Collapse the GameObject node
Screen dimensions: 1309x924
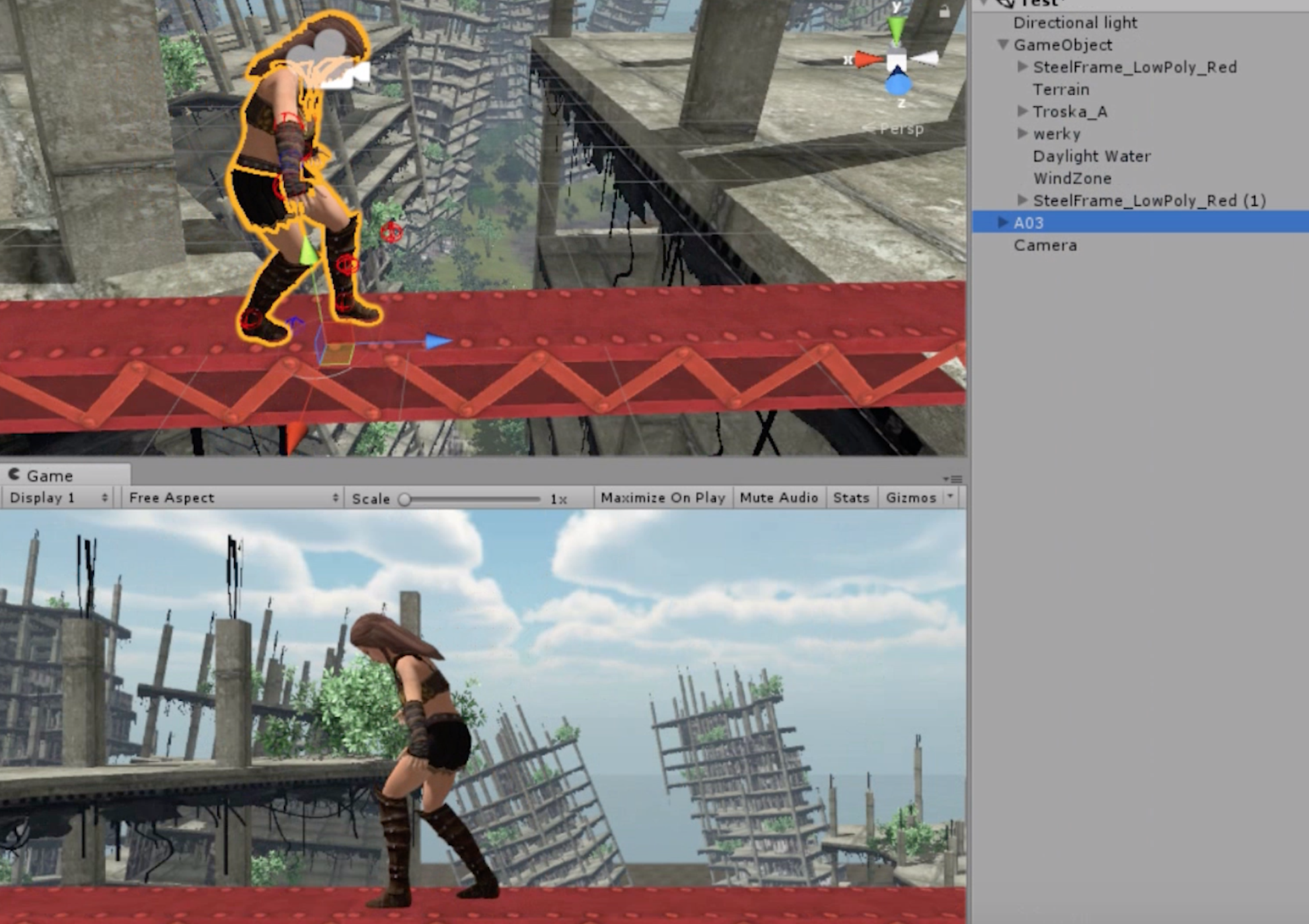pos(1002,44)
